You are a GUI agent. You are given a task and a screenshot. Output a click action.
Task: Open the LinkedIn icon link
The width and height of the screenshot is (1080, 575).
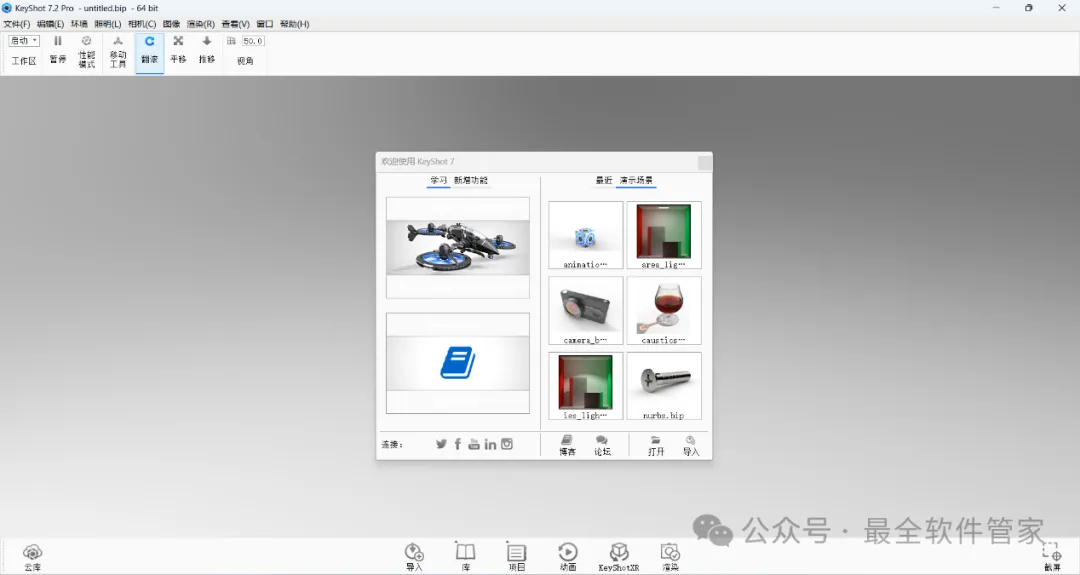pos(490,444)
